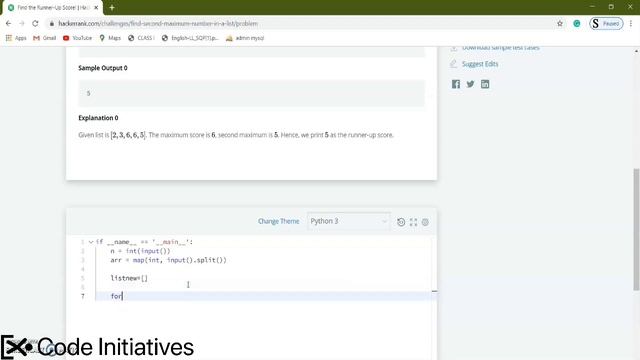Viewport: 640px width, 360px height.
Task: Click the address bar URL
Action: [158, 24]
